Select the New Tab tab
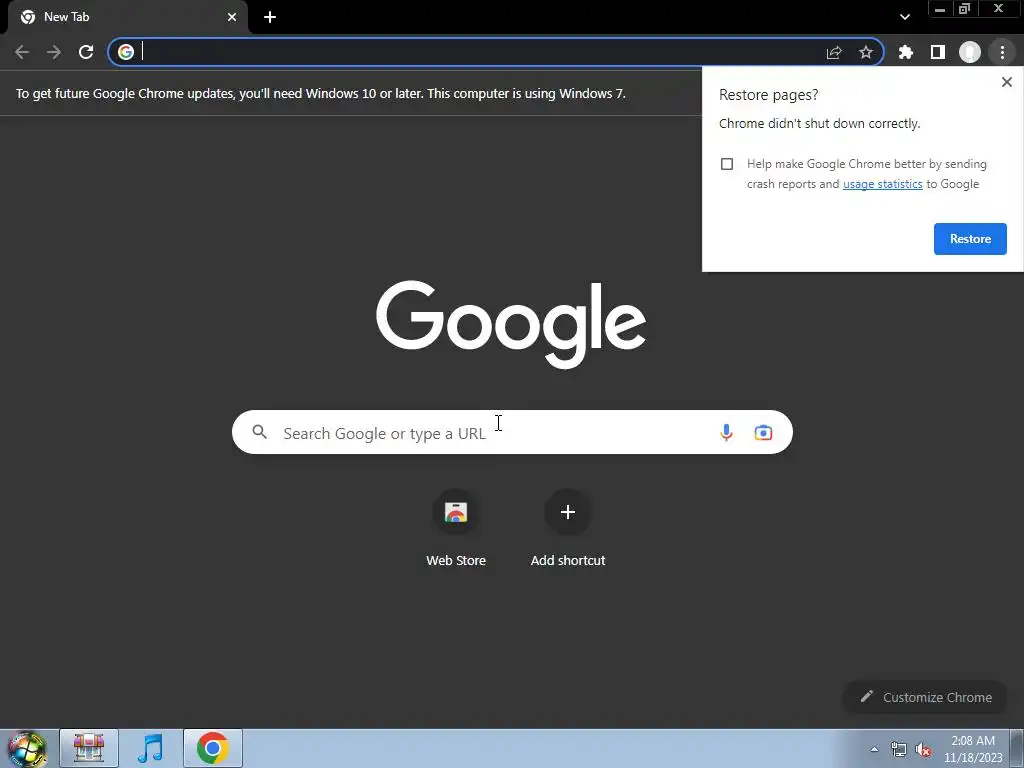The width and height of the screenshot is (1024, 768). pyautogui.click(x=128, y=17)
